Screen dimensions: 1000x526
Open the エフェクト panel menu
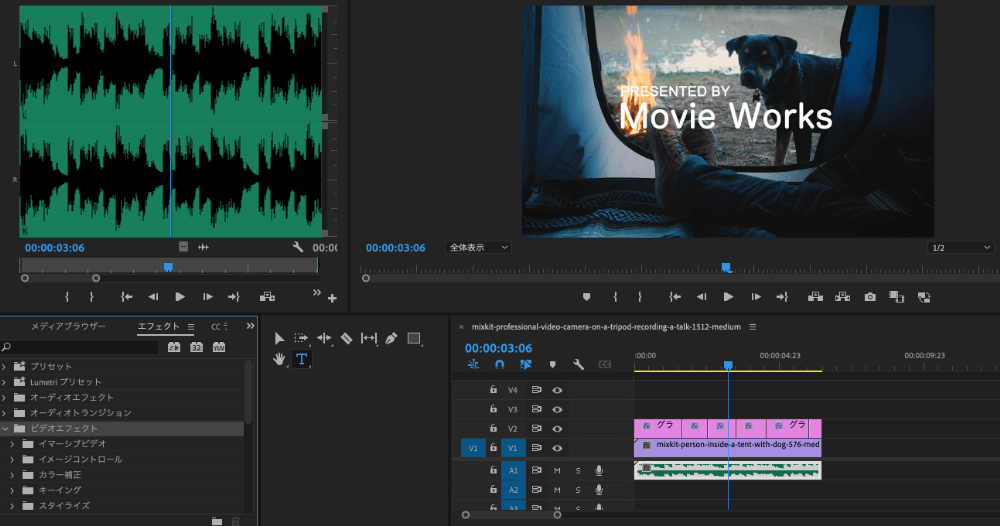click(x=191, y=326)
